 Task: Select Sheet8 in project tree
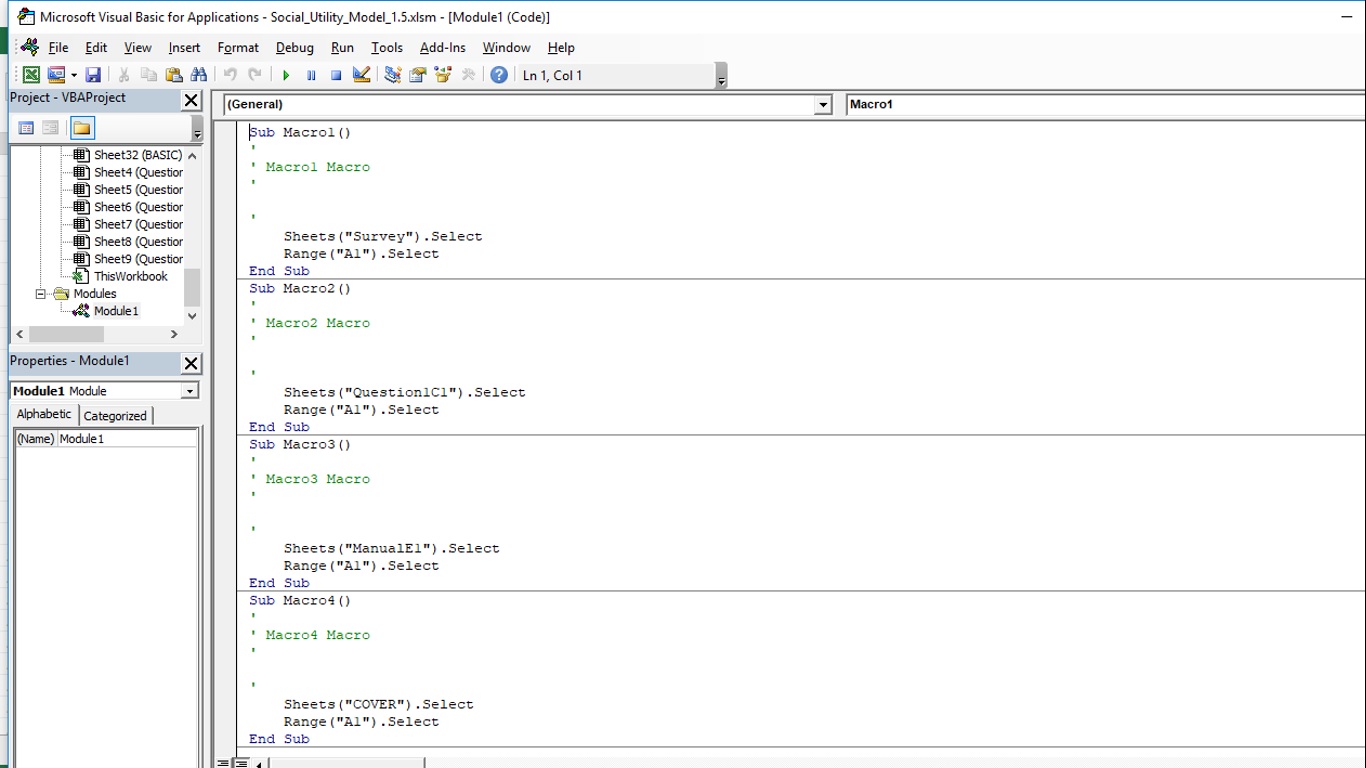point(138,242)
